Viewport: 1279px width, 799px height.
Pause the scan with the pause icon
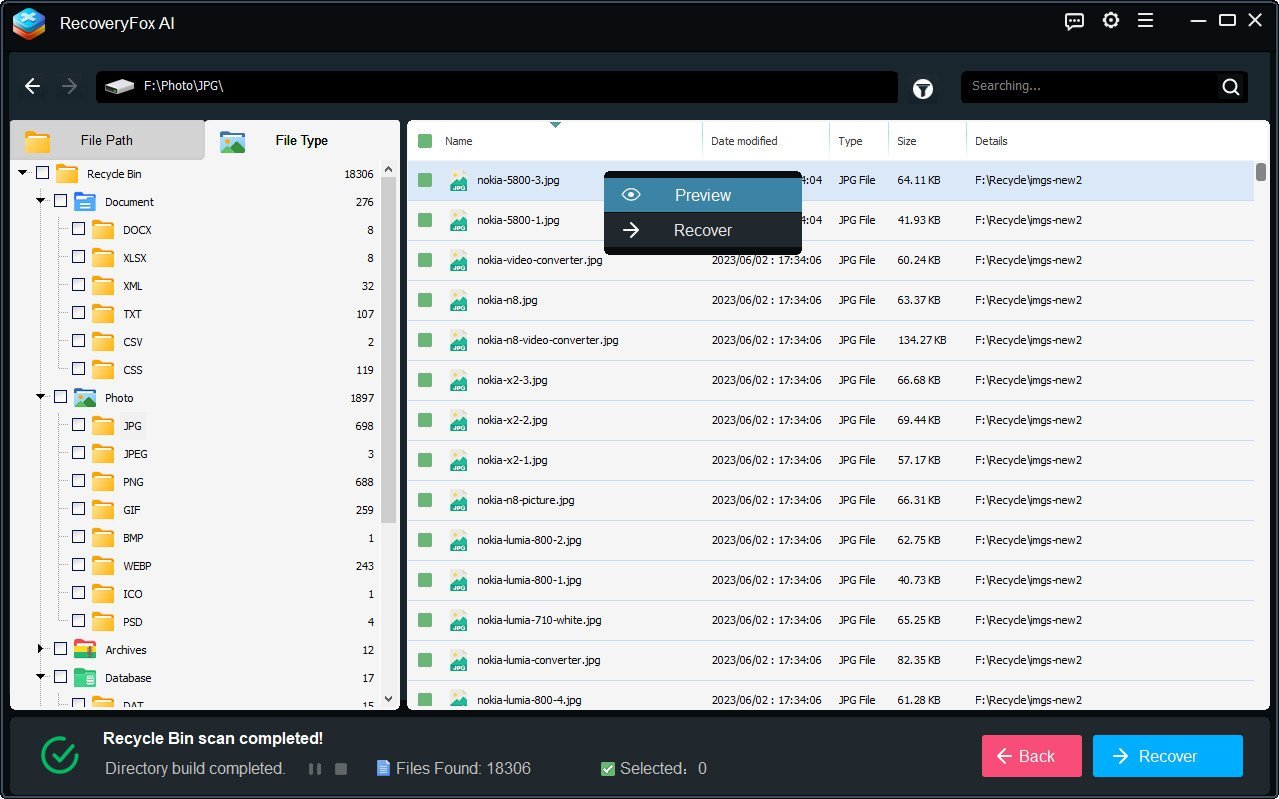(x=315, y=769)
